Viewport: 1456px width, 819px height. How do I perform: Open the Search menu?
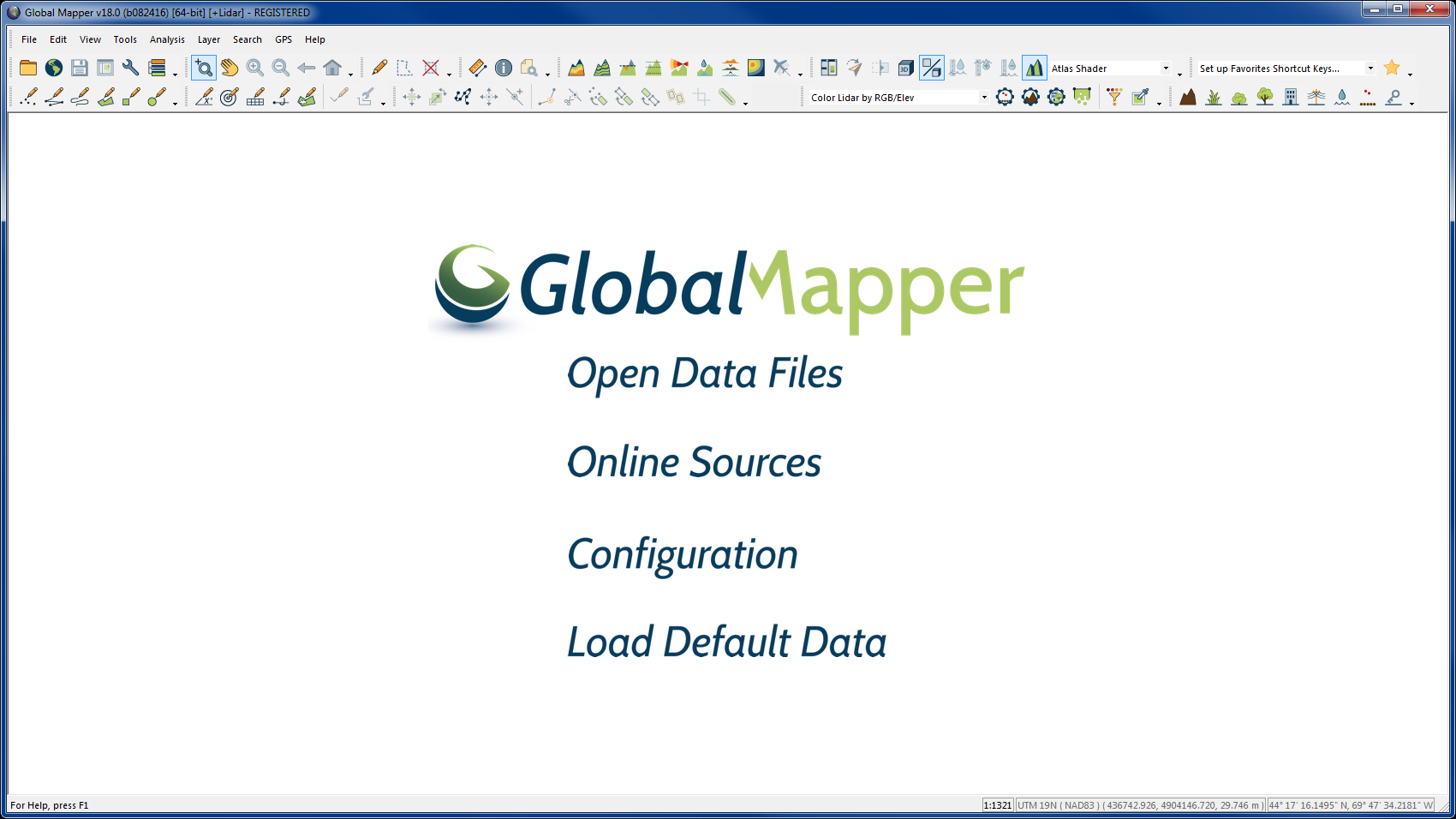[248, 39]
